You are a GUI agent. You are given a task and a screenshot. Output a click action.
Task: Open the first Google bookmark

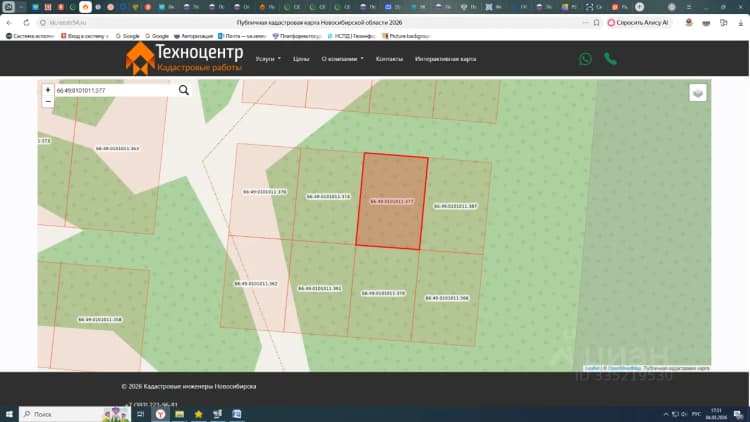[128, 36]
